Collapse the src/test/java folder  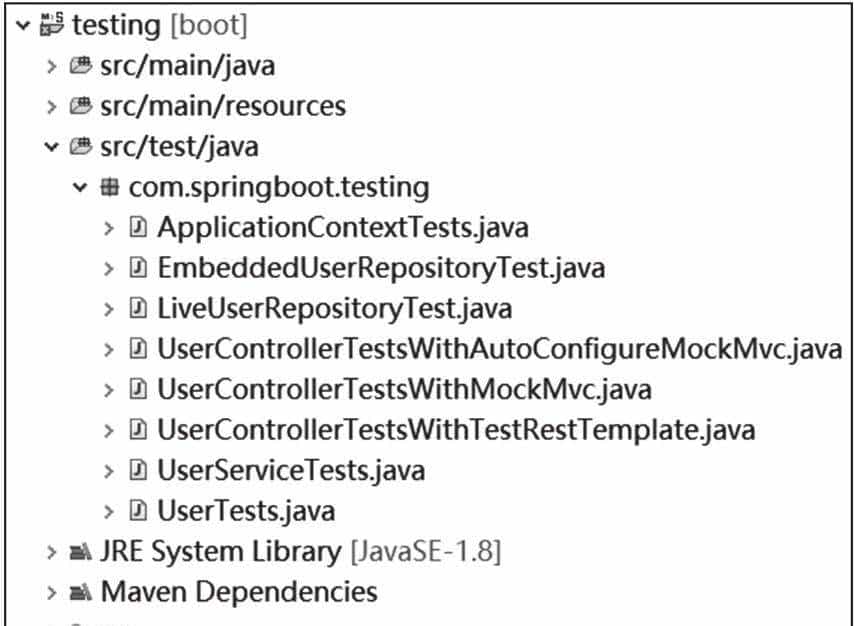click(x=52, y=147)
